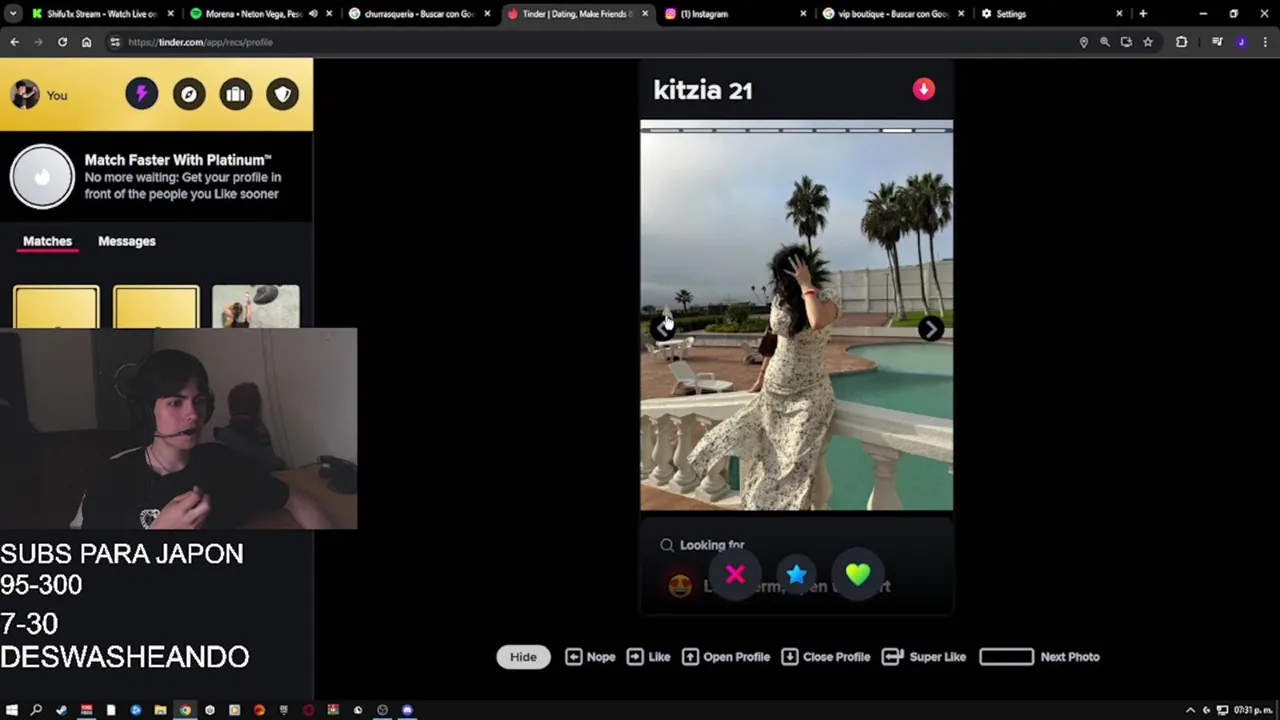Open site information icon in address bar
Viewport: 1280px width, 720px height.
click(x=115, y=42)
